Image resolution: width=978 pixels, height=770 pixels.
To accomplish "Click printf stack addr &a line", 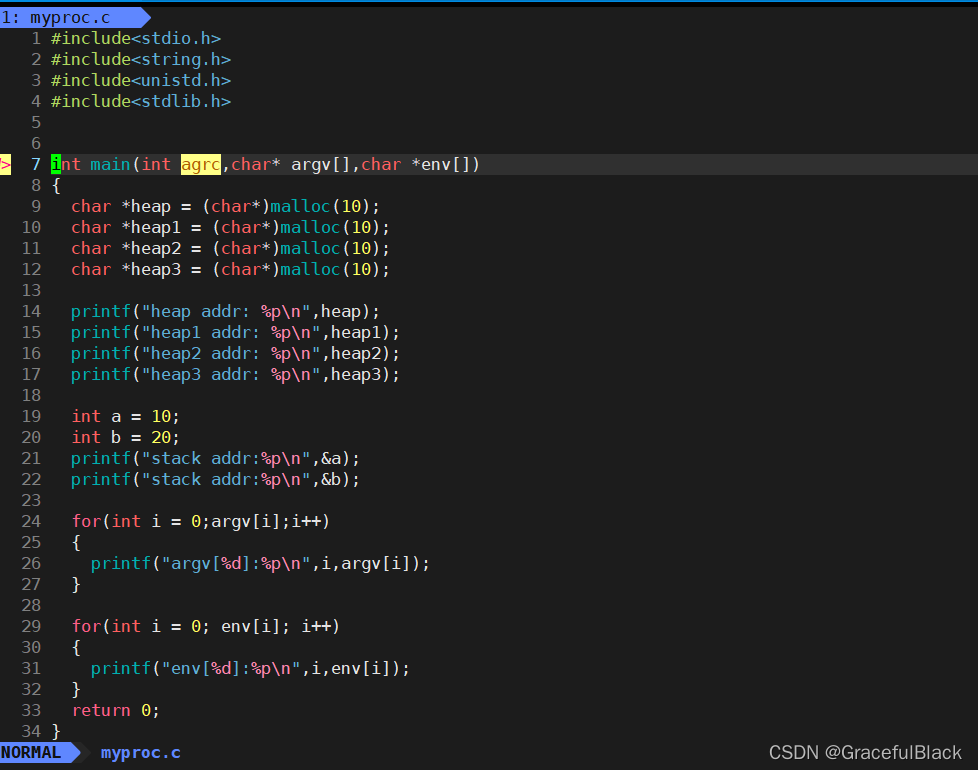I will tap(215, 459).
